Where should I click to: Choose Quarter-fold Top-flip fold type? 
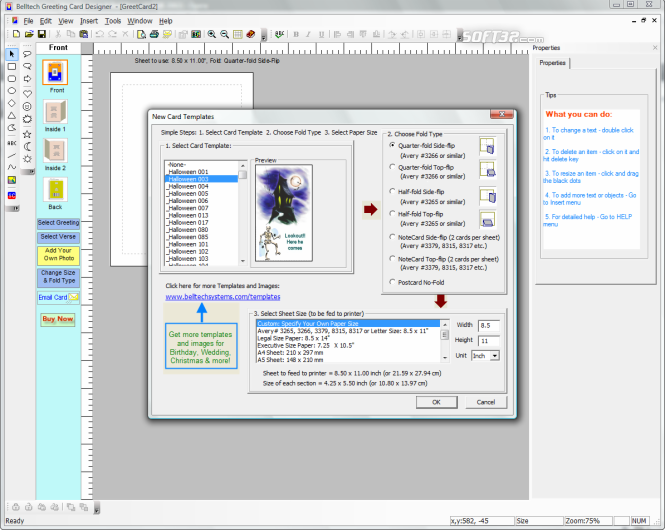click(x=392, y=167)
